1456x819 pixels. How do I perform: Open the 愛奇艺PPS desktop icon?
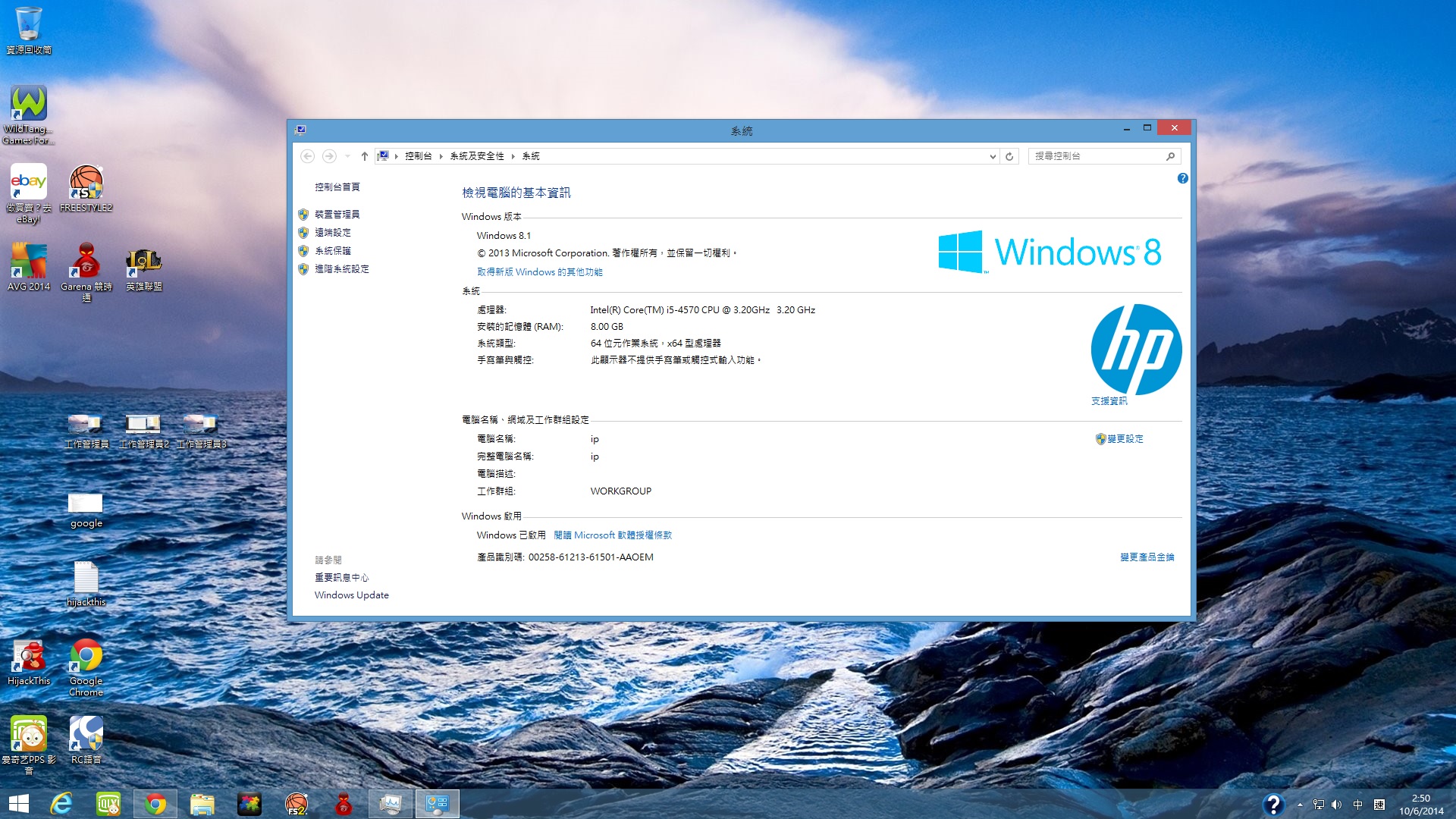tap(29, 745)
